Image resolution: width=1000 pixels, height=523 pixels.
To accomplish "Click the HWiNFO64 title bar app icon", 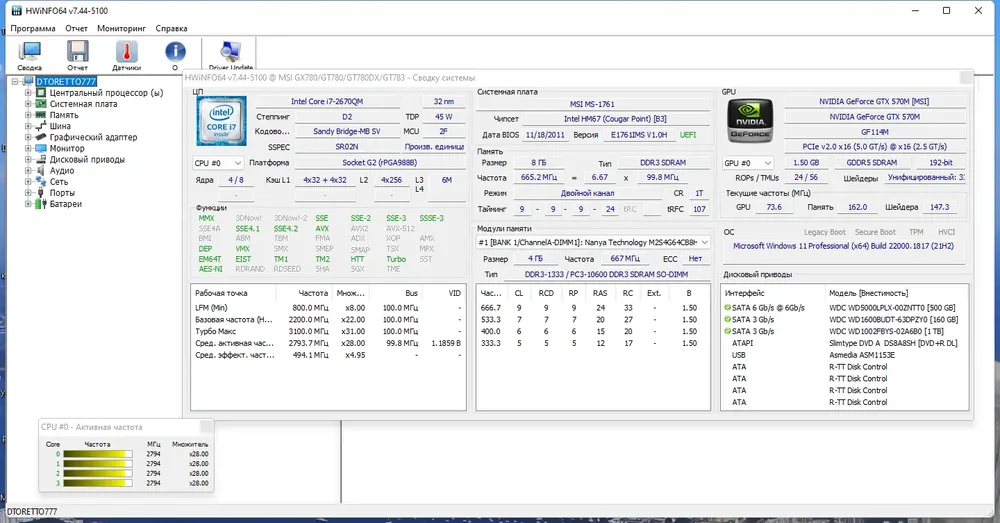I will 16,10.
